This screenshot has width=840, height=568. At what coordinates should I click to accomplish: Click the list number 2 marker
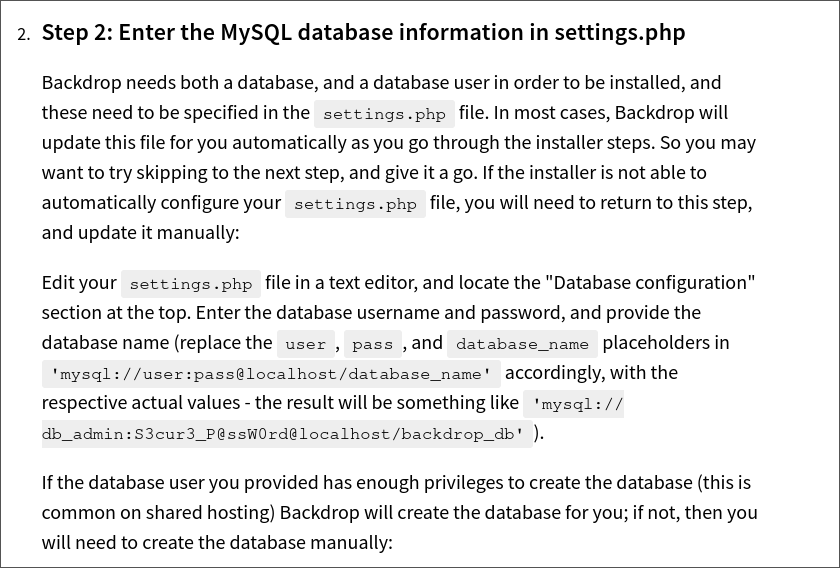point(24,34)
